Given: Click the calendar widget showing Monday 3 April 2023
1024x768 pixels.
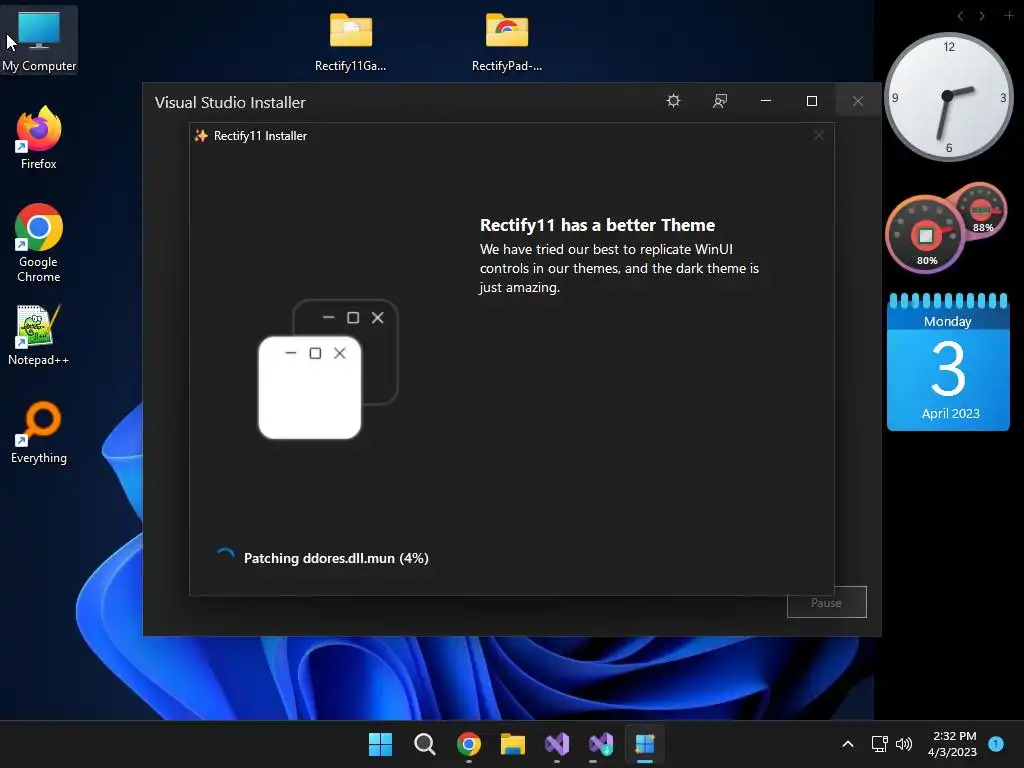Looking at the screenshot, I should click(x=948, y=362).
